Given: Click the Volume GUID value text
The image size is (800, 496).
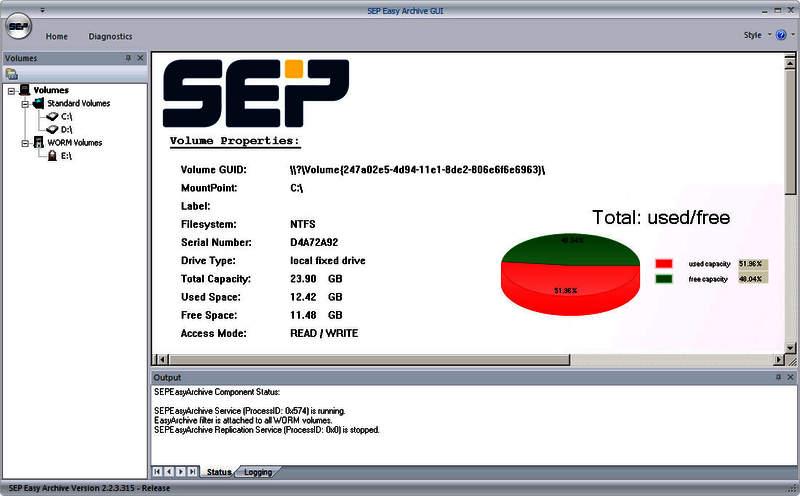Looking at the screenshot, I should point(417,170).
